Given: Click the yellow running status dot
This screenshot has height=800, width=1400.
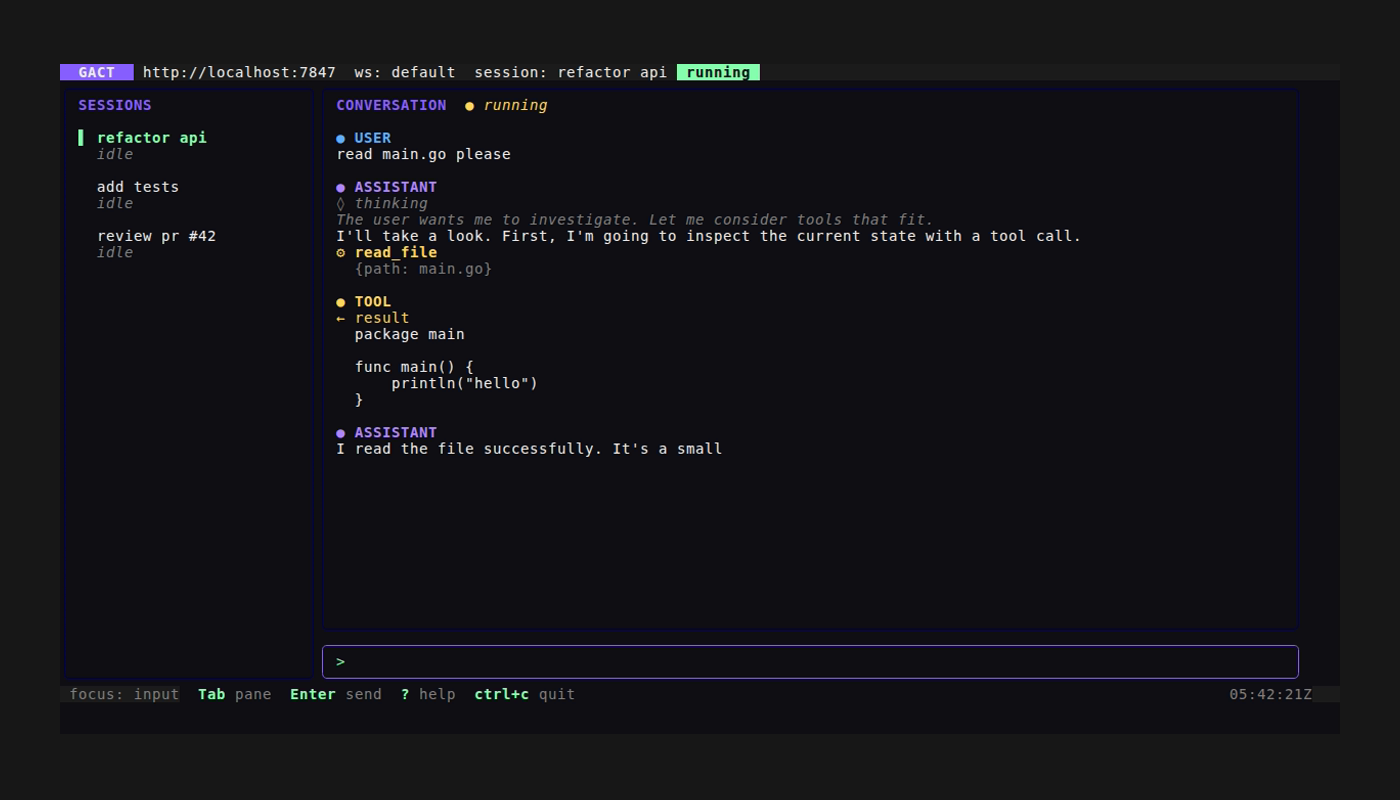Looking at the screenshot, I should (x=469, y=106).
